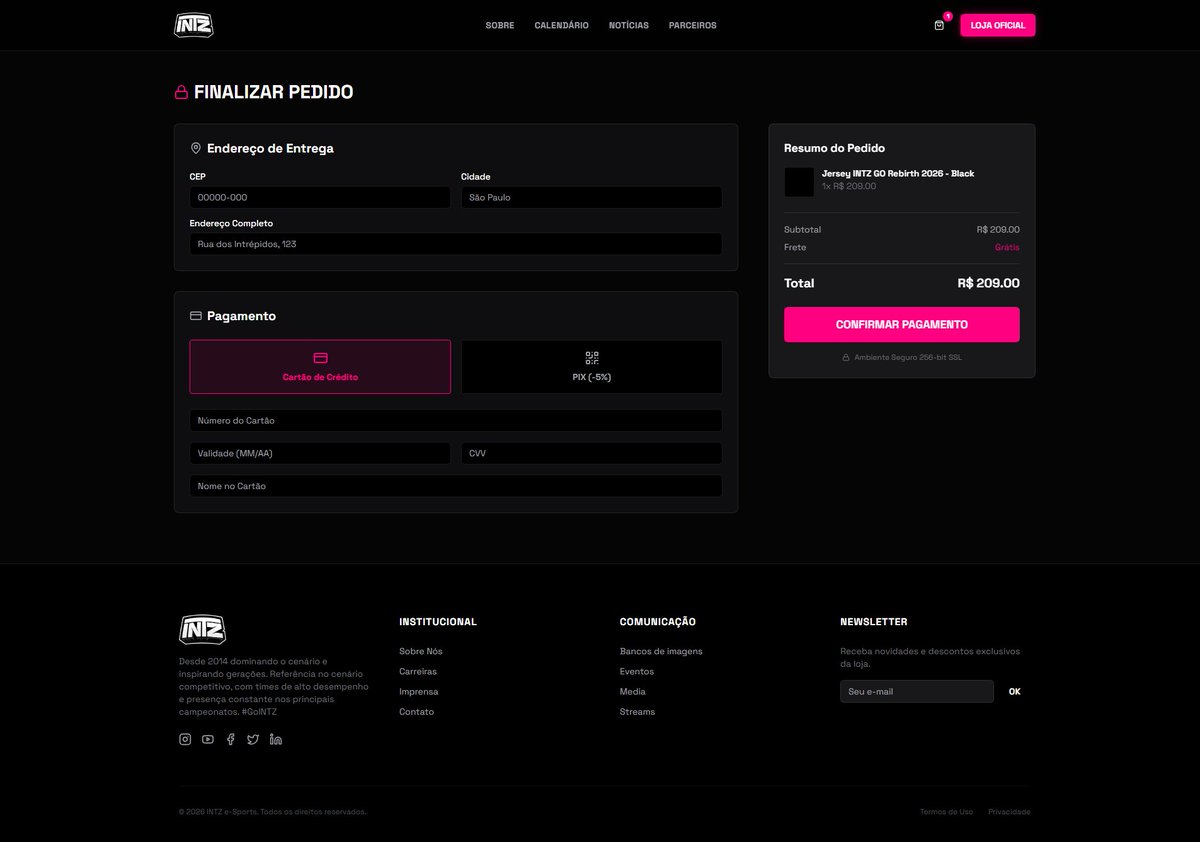Image resolution: width=1200 pixels, height=842 pixels.
Task: Click the Loja Oficial button
Action: point(998,25)
